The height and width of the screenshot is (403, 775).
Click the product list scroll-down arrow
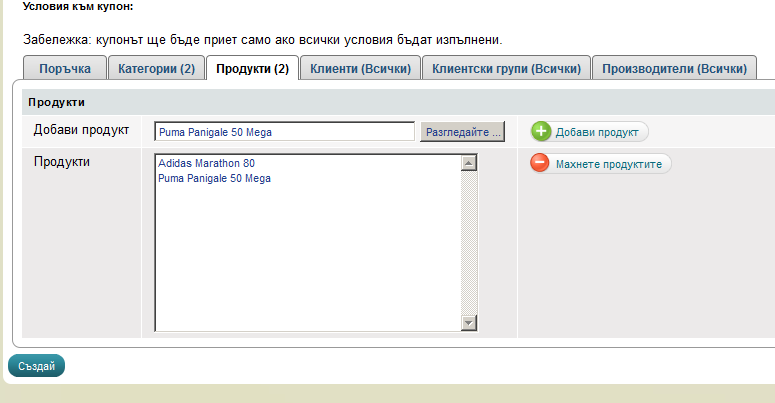tap(469, 322)
